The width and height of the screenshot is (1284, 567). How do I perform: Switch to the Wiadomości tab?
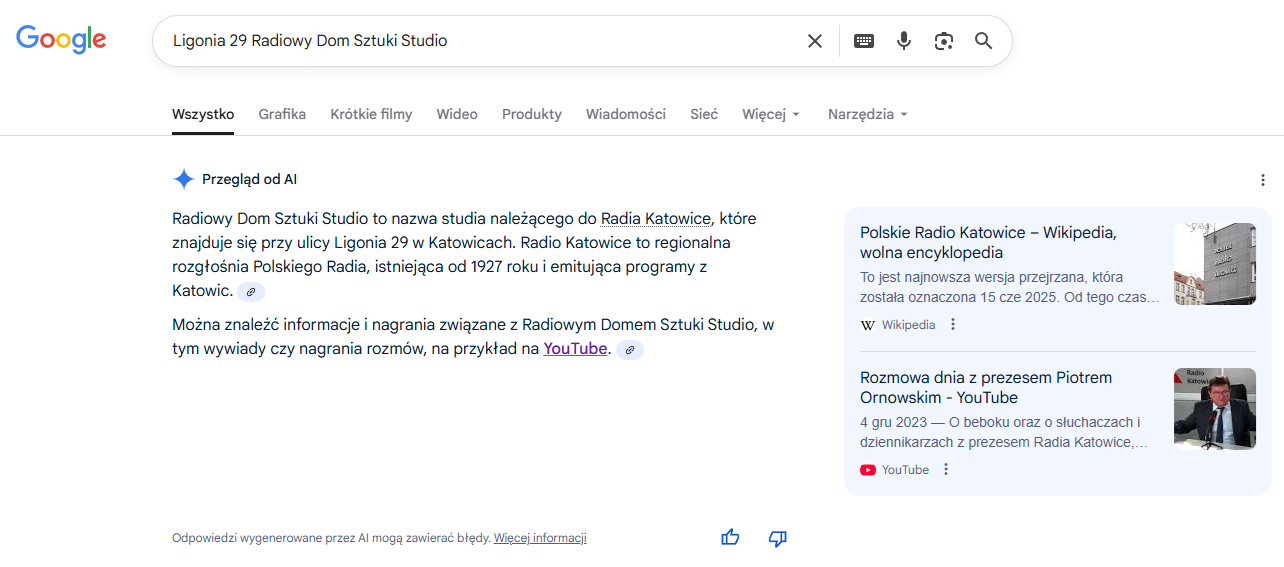click(x=625, y=114)
